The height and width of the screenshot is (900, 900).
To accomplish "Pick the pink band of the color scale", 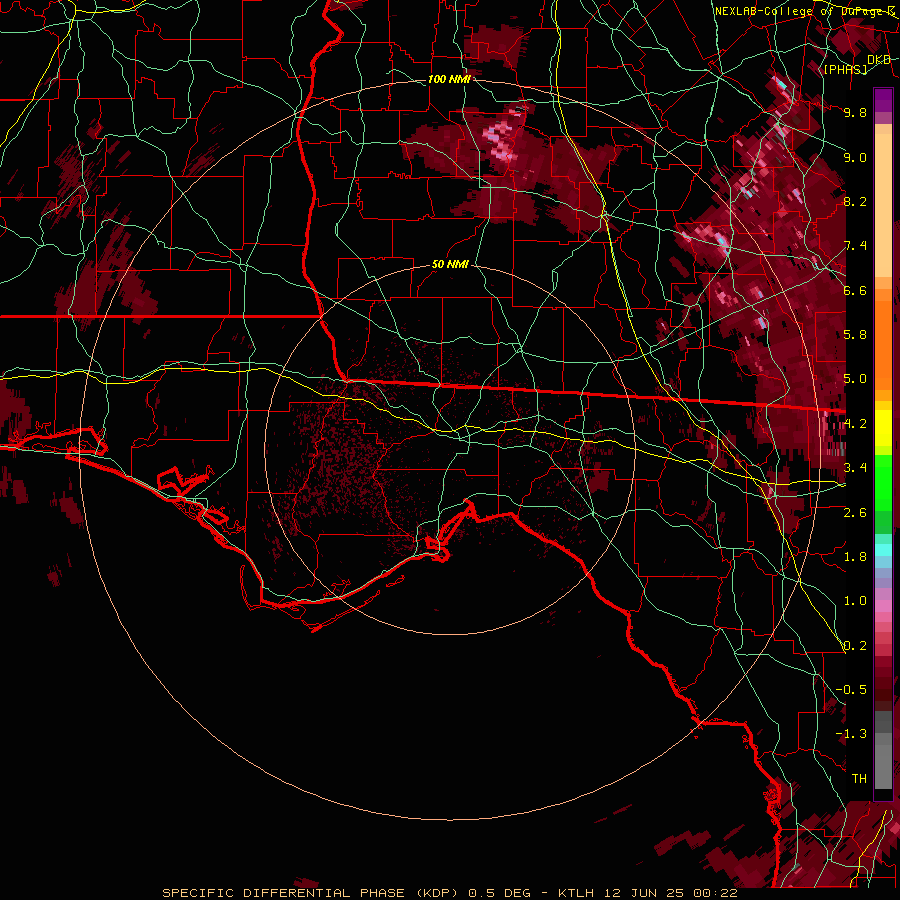I will click(x=883, y=606).
